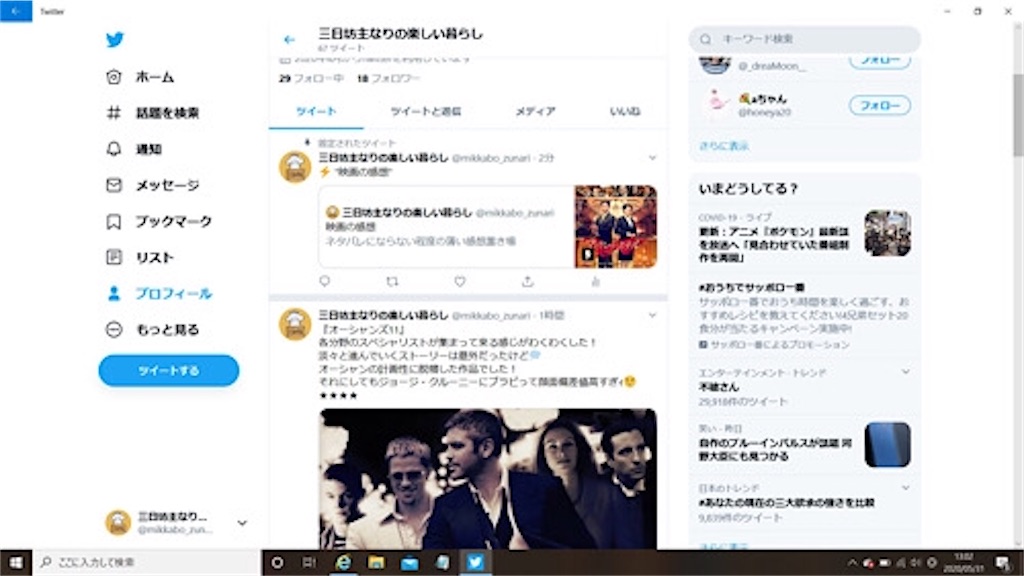Screen dimensions: 1024x576
Task: Open the taskbar Action Center notification icon
Action: click(1003, 562)
